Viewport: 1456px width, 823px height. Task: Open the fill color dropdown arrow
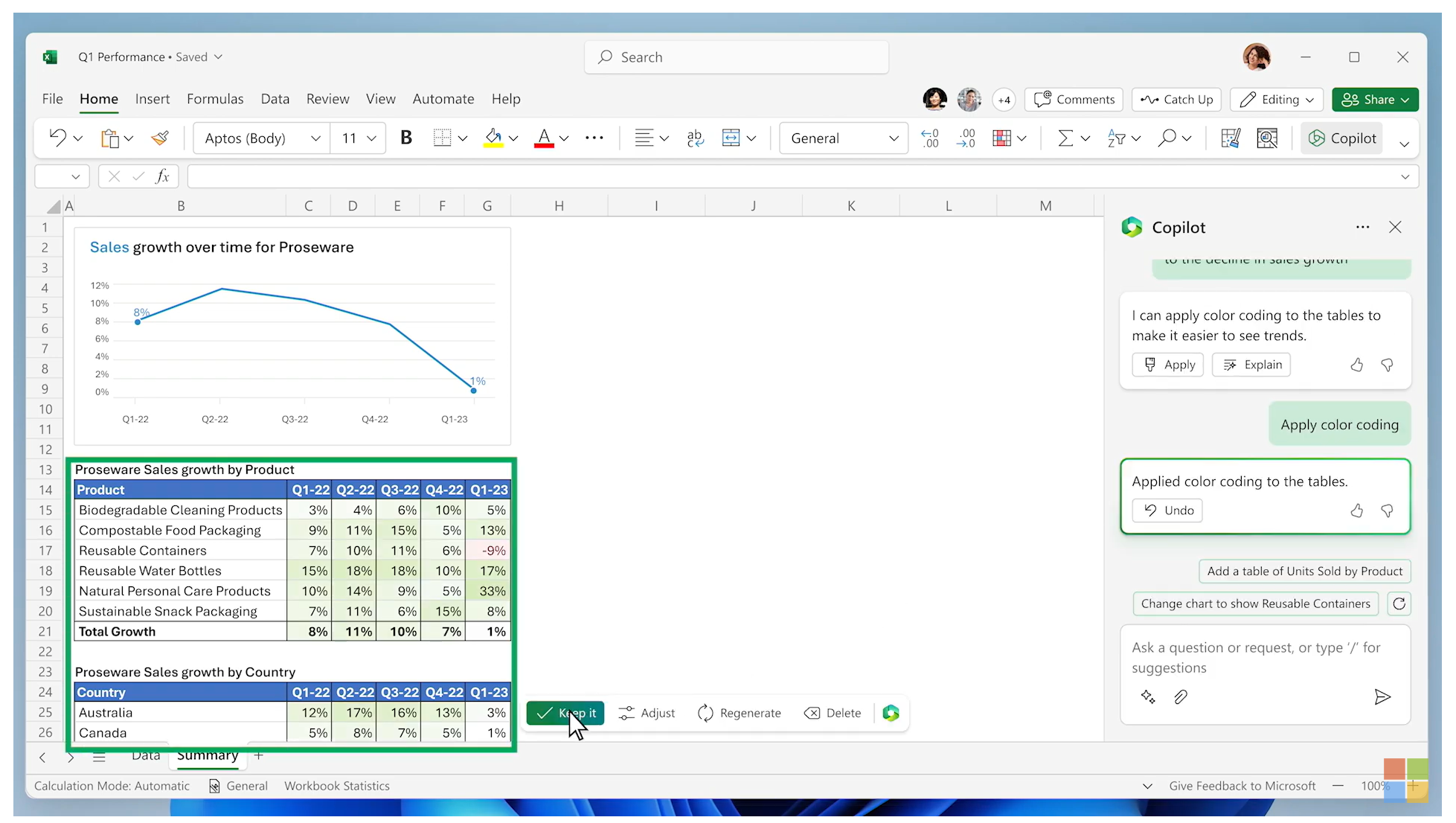[513, 138]
